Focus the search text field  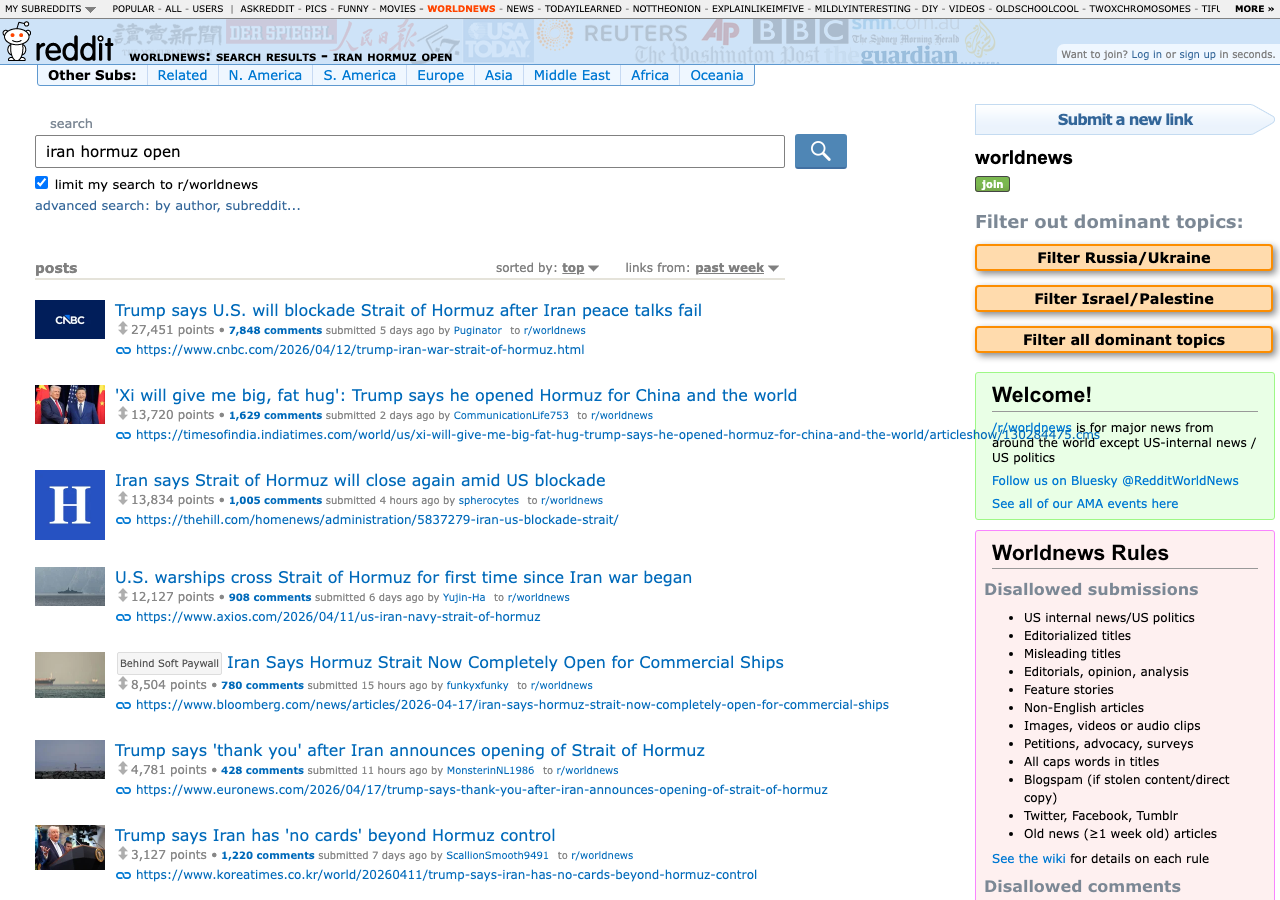pos(410,152)
